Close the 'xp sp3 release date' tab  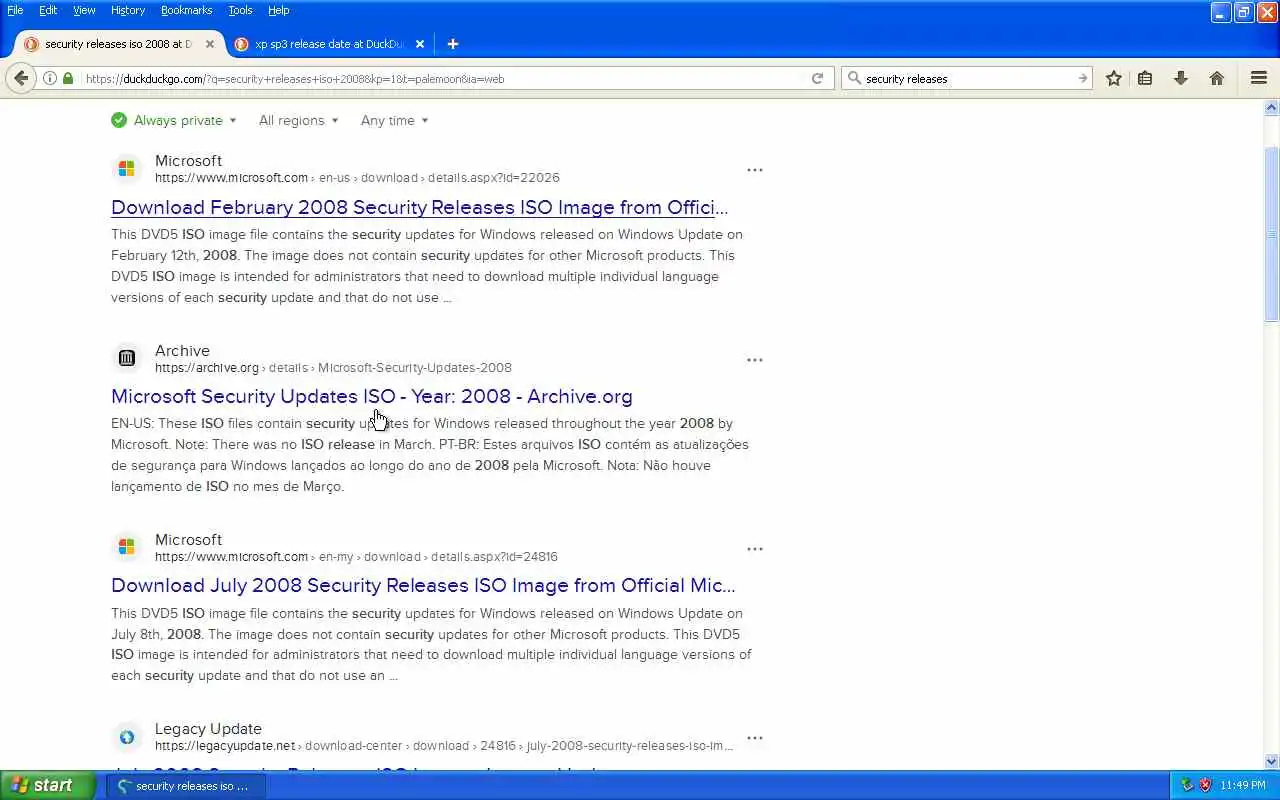tap(420, 44)
